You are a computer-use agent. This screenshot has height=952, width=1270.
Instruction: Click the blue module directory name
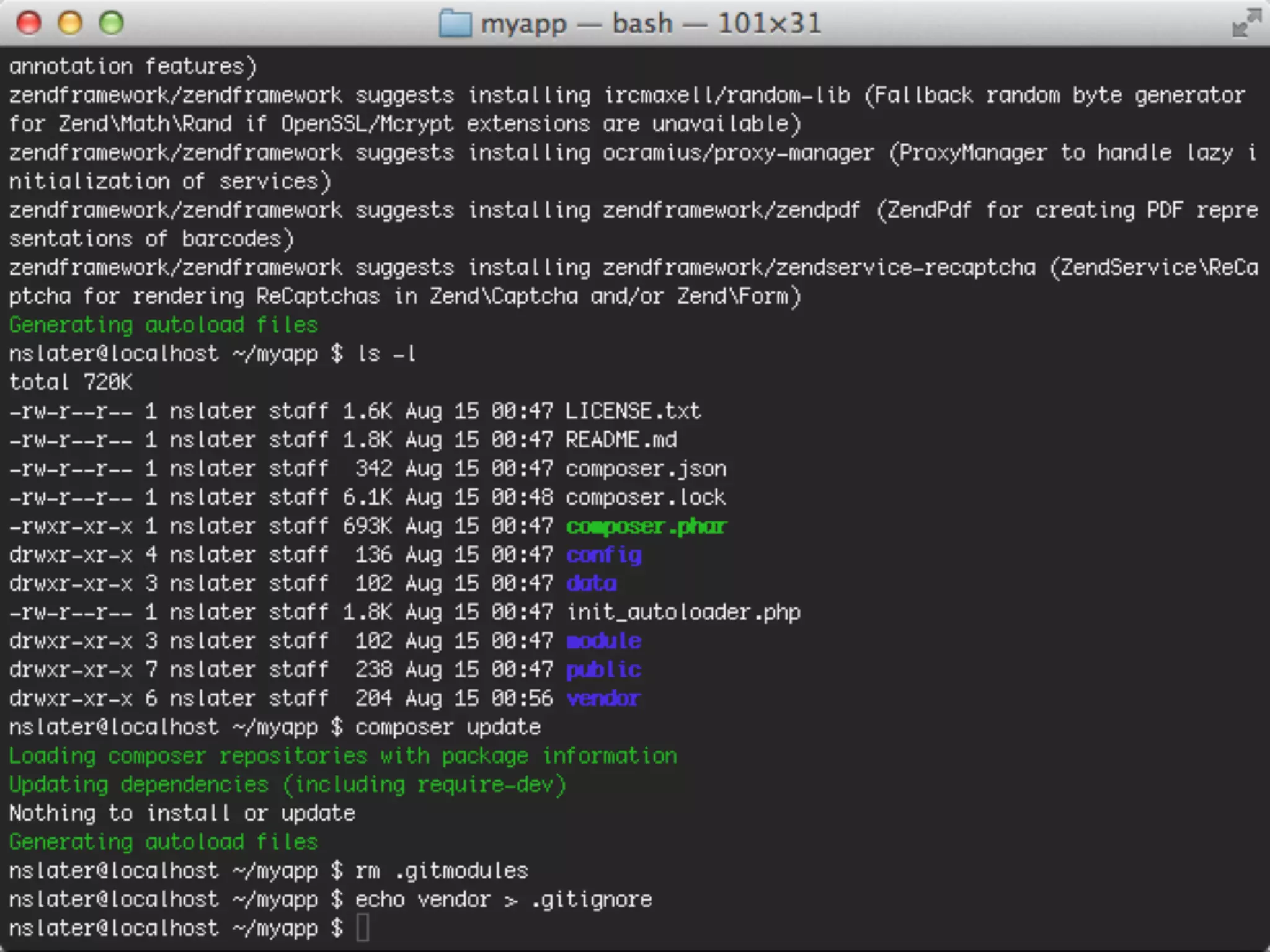(603, 641)
